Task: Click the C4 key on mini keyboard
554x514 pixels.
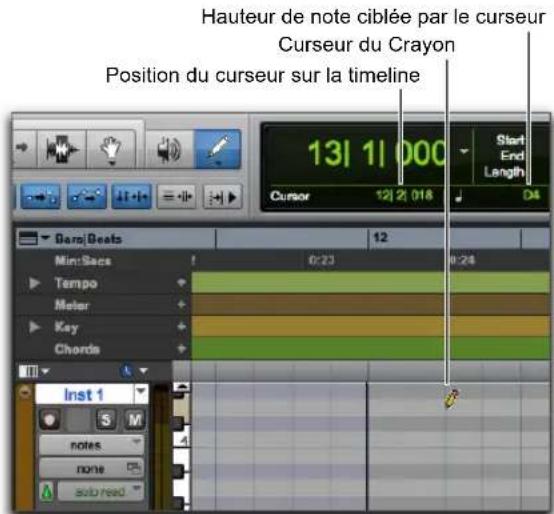Action: 183,441
